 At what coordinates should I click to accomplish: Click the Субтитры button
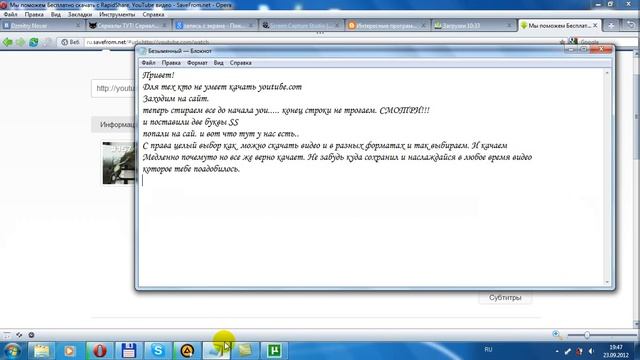coord(505,298)
